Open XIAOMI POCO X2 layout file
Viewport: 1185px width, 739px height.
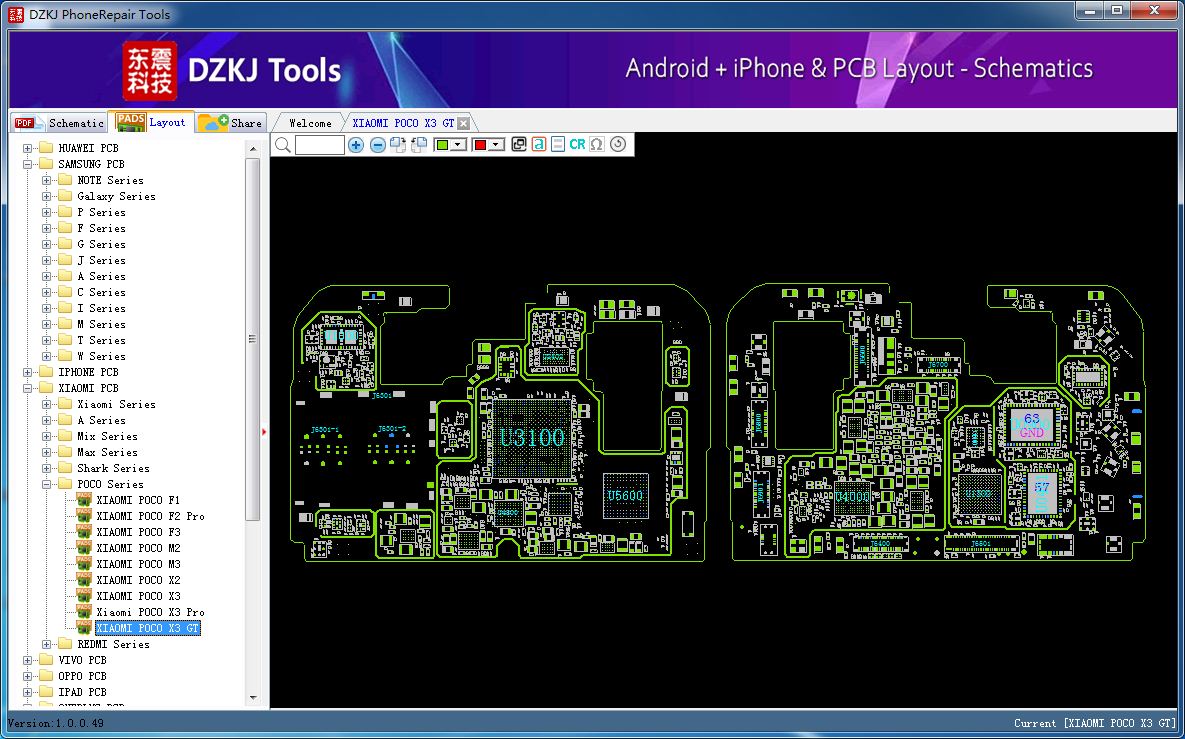[x=138, y=580]
